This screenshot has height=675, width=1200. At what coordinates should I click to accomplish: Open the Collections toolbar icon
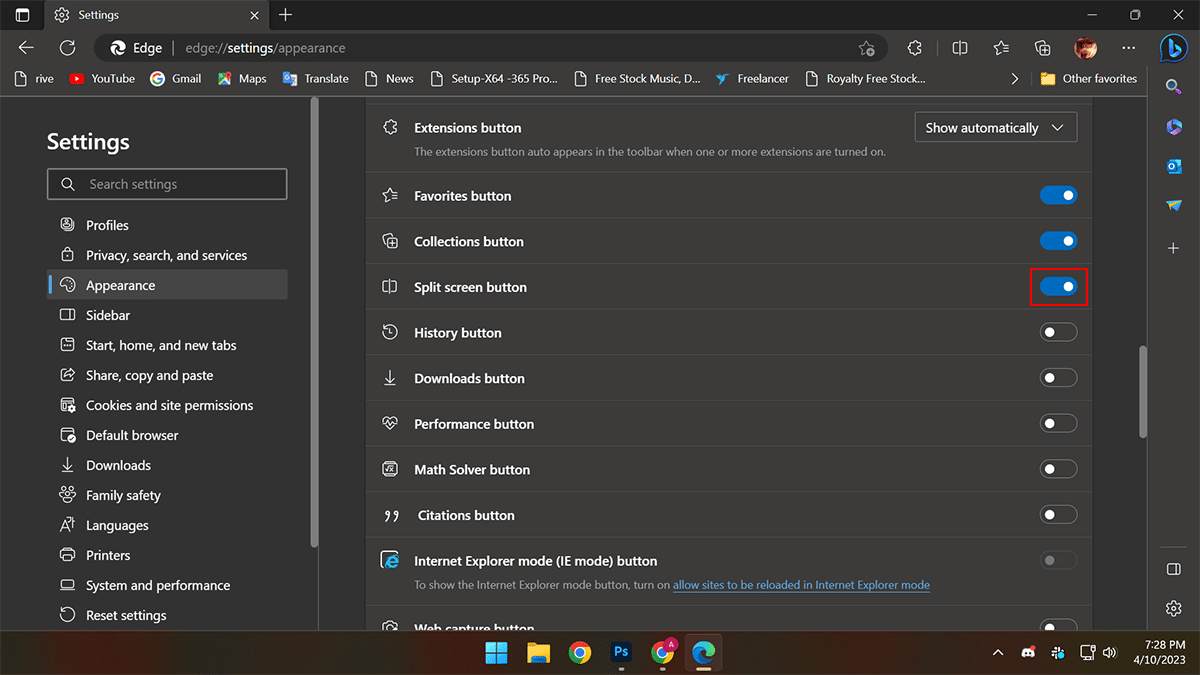(1043, 48)
